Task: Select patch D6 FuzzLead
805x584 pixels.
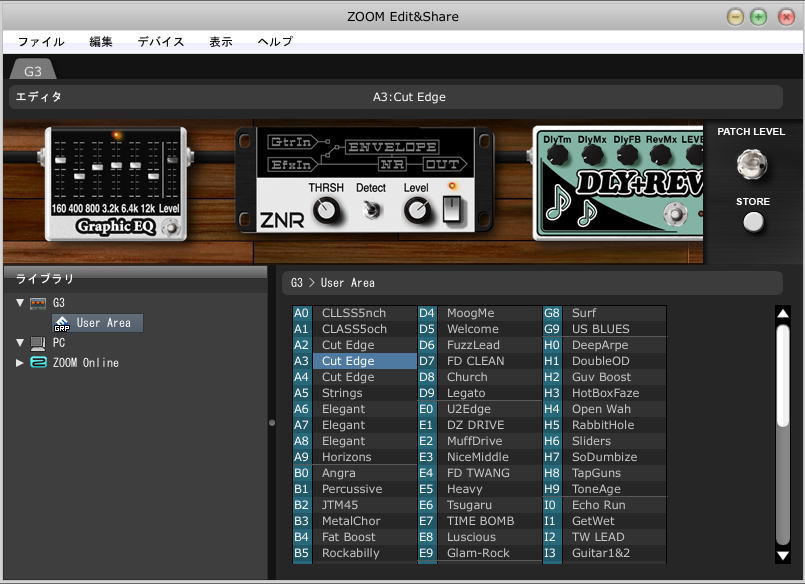Action: pos(480,345)
